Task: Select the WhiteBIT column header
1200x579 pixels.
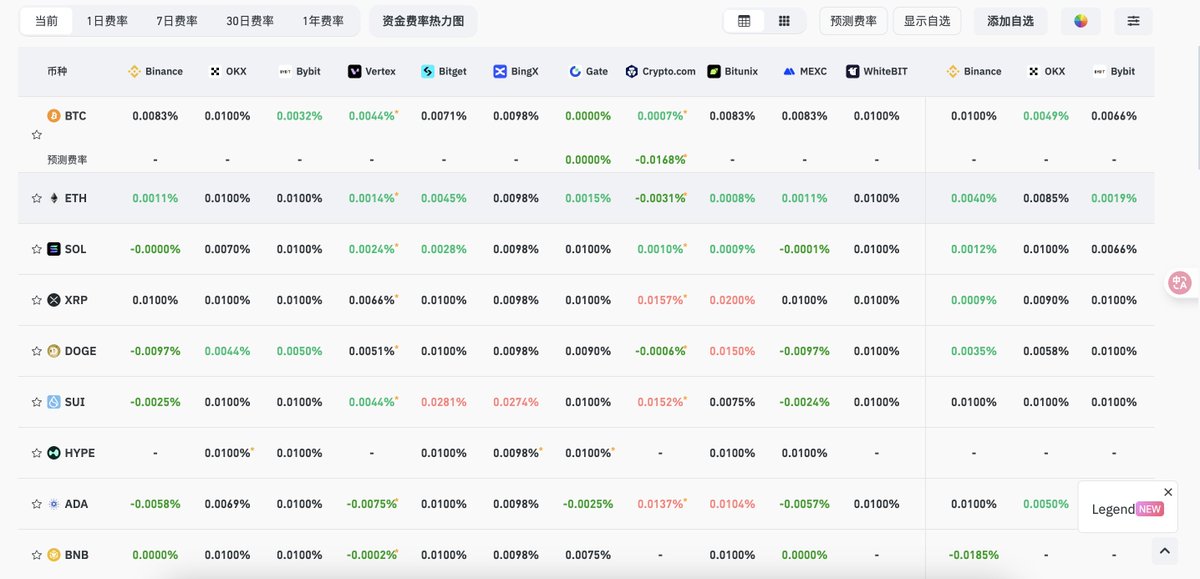Action: (x=876, y=72)
